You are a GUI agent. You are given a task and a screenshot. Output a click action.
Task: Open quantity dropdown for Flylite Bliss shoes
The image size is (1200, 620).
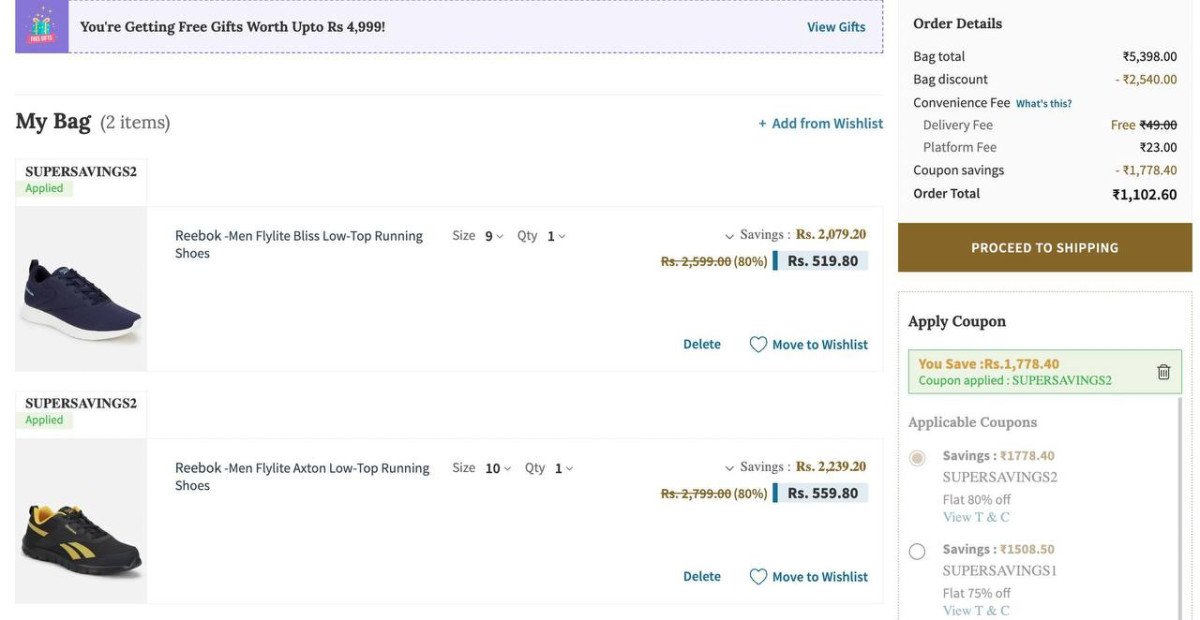(556, 236)
